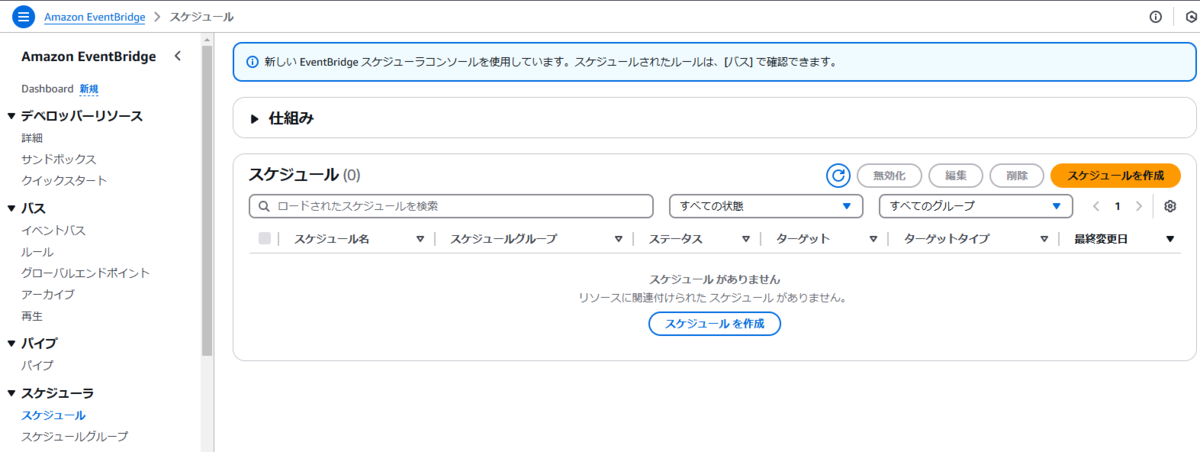Sort by スケジュール名 column

(420, 239)
